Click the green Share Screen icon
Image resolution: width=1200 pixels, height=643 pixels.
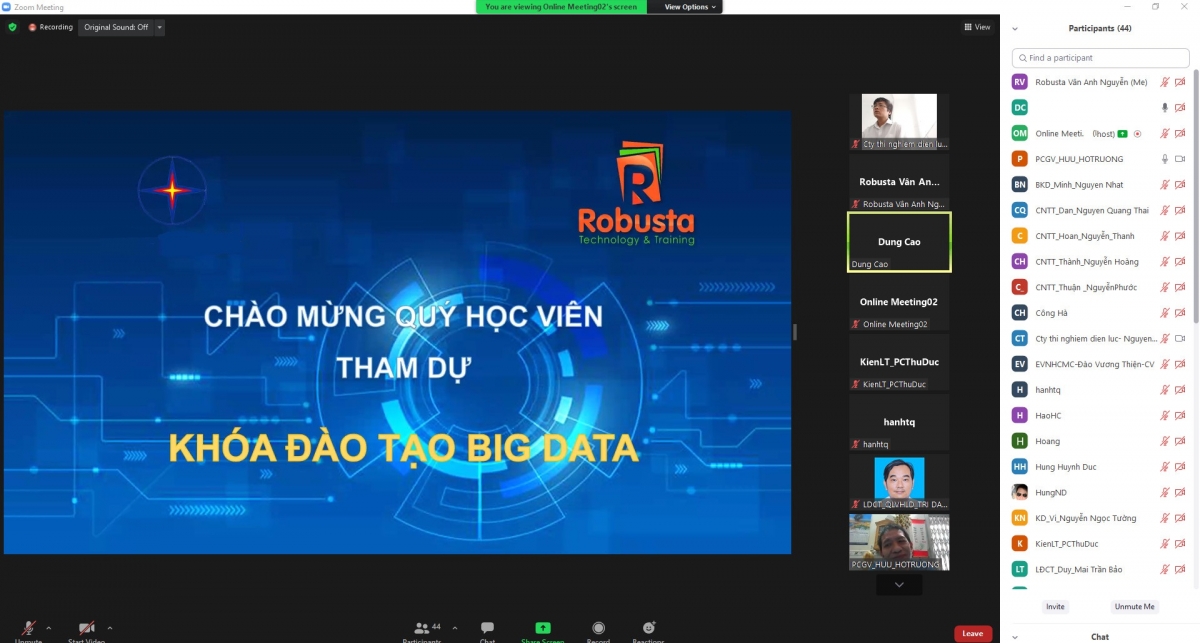tap(543, 628)
